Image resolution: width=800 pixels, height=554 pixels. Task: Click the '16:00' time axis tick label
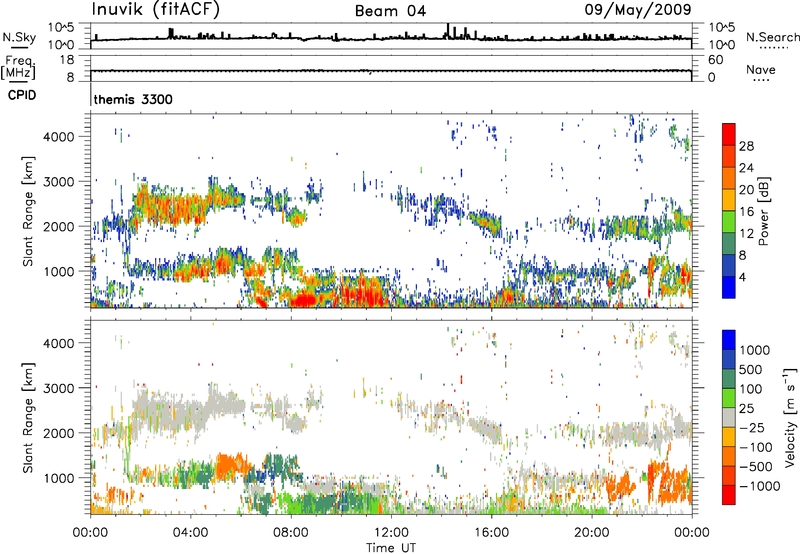(x=491, y=533)
